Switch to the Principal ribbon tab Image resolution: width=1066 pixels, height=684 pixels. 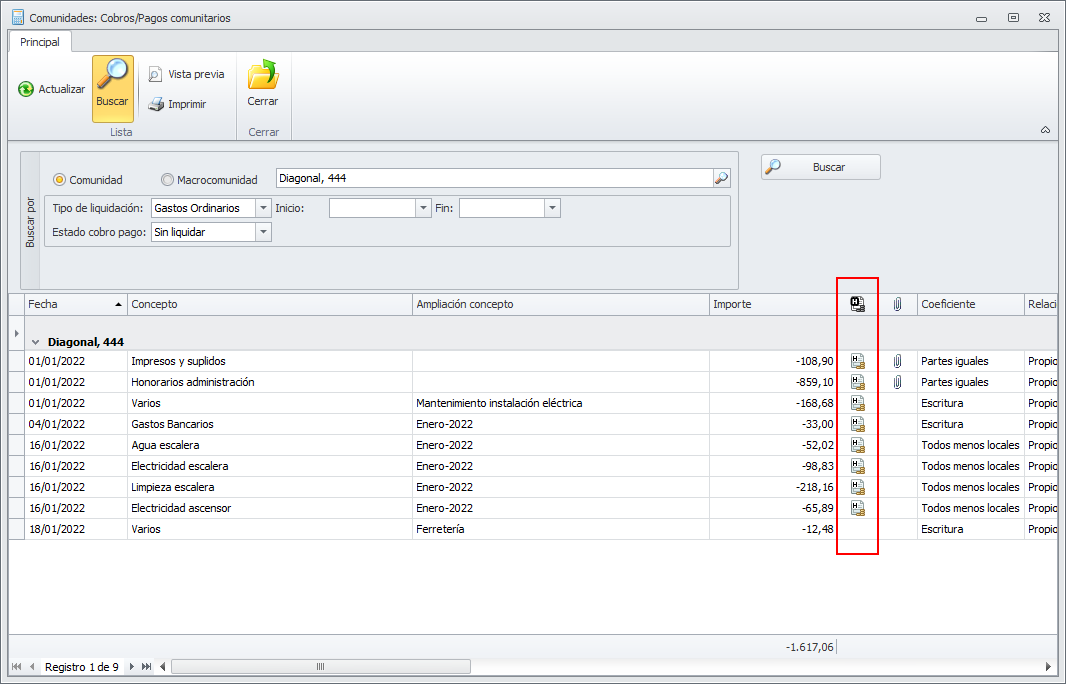[40, 42]
